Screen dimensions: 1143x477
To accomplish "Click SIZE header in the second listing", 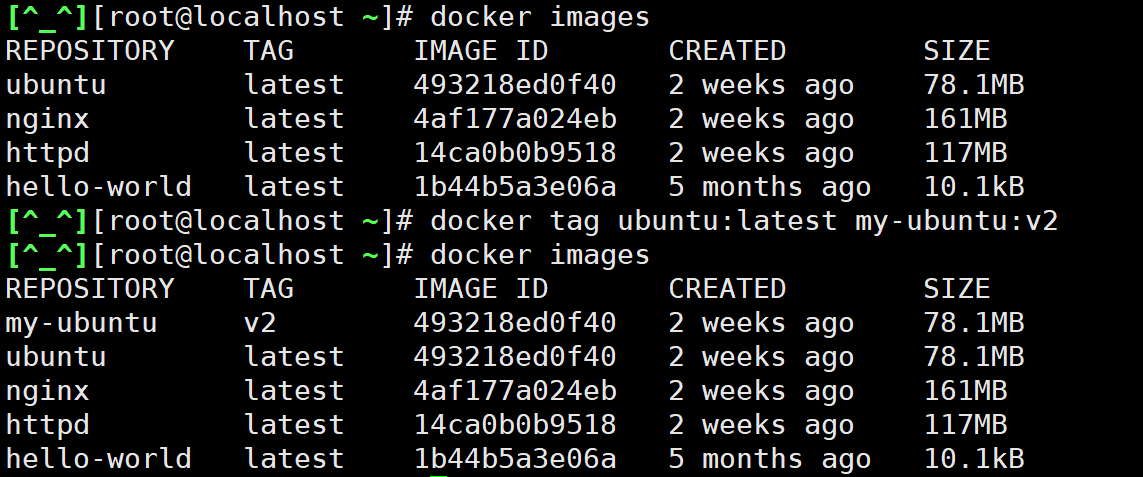I will coord(956,290).
